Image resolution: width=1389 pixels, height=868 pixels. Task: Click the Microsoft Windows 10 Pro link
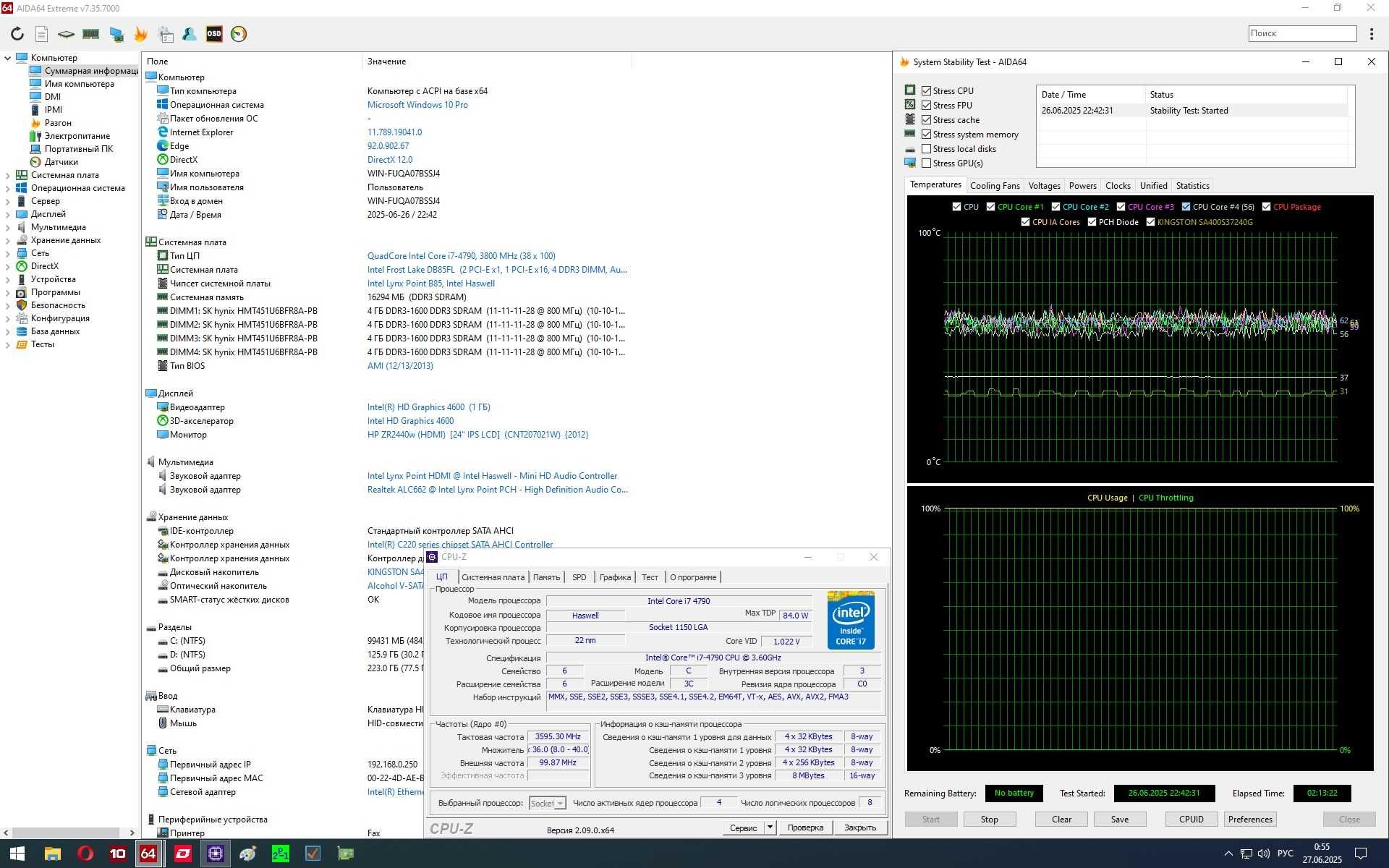click(x=417, y=105)
